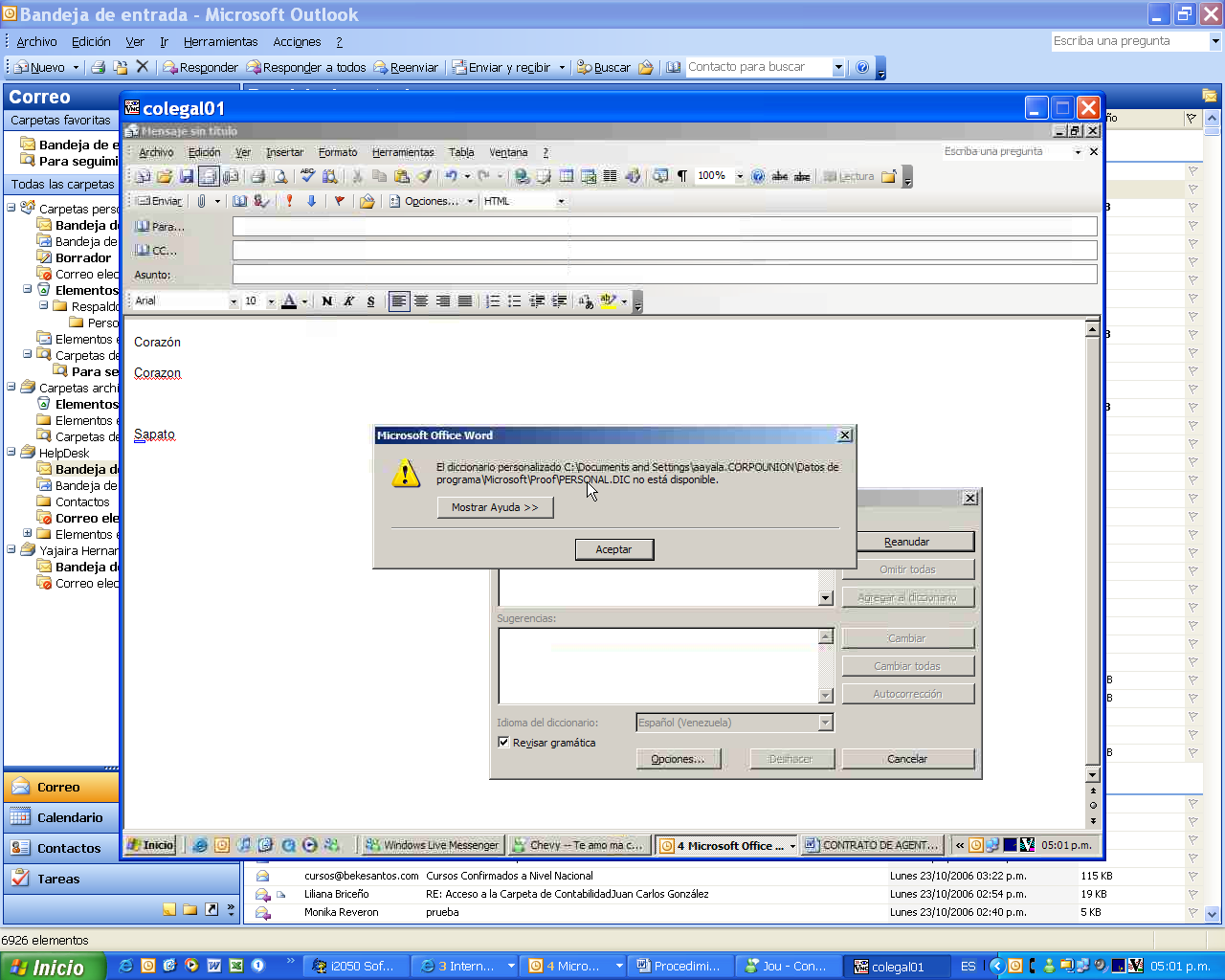
Task: Select center alignment button
Action: click(x=421, y=301)
